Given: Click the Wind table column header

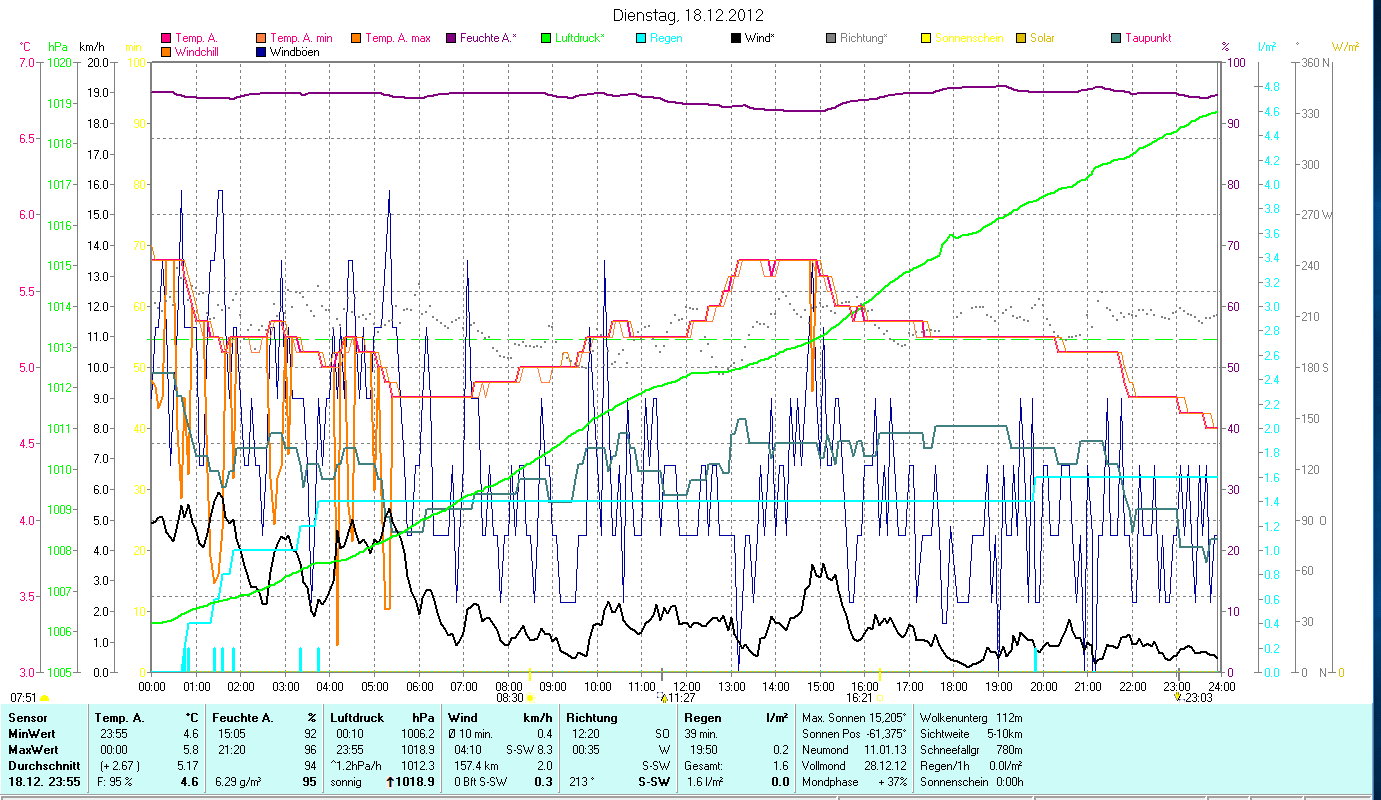Looking at the screenshot, I should tap(463, 718).
